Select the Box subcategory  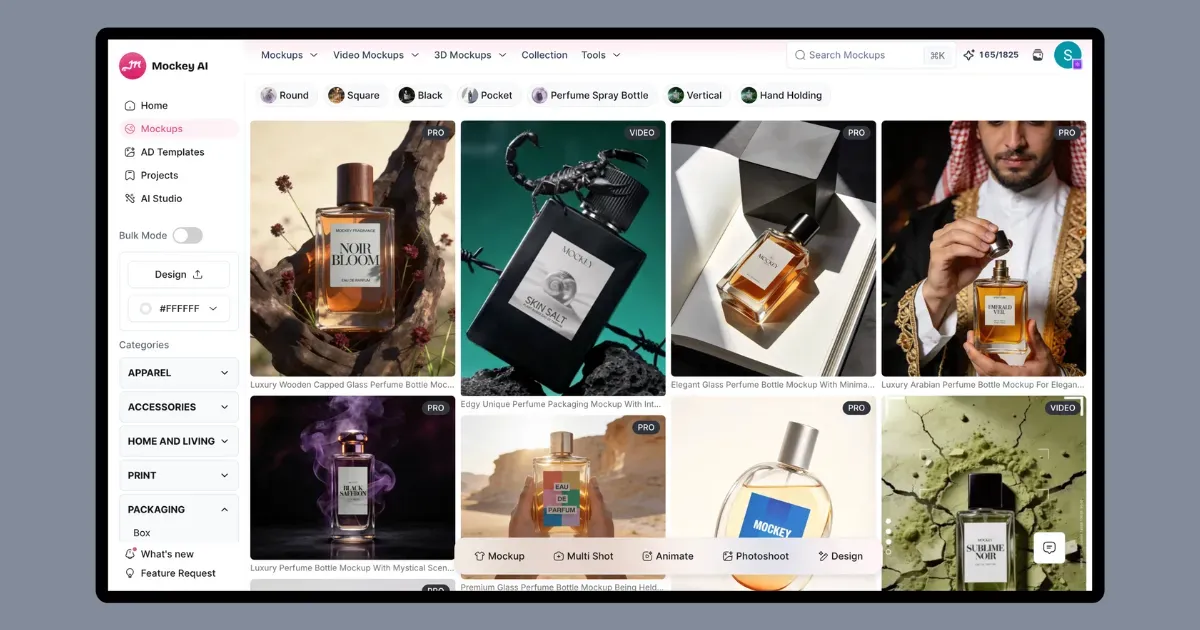click(142, 533)
